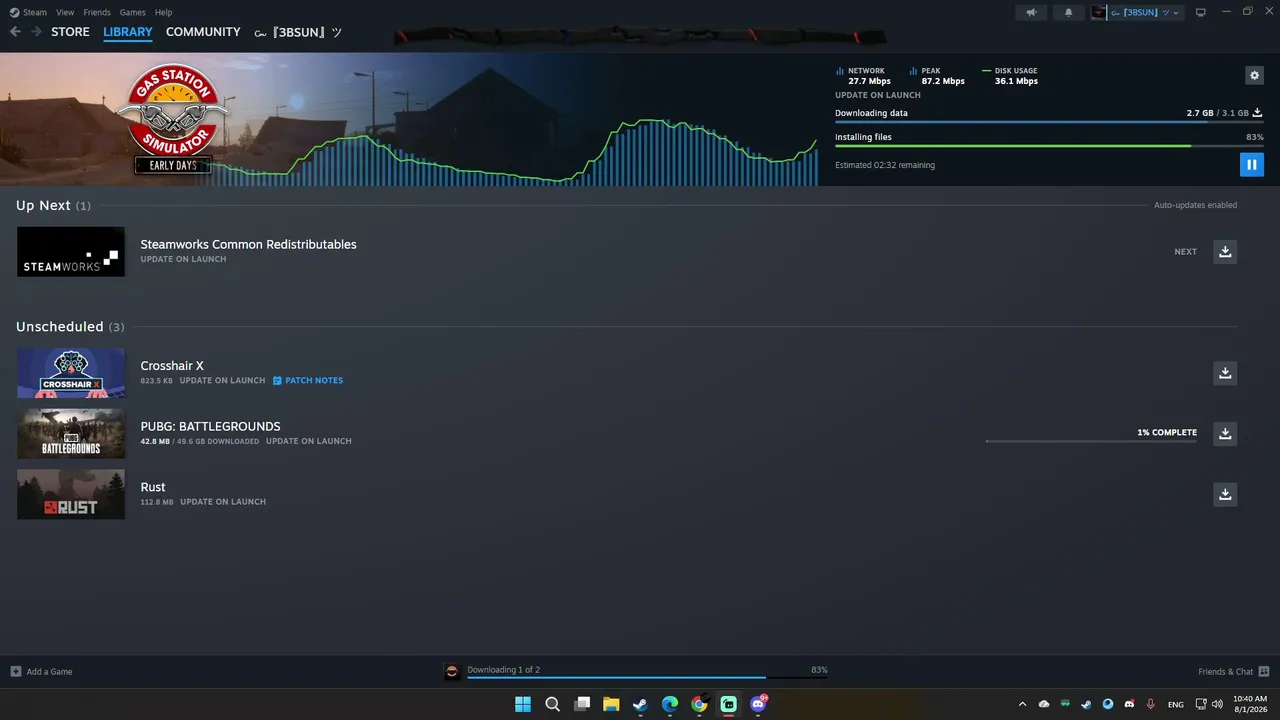Open the ENG language switcher
The width and height of the screenshot is (1280, 720).
(x=1175, y=704)
